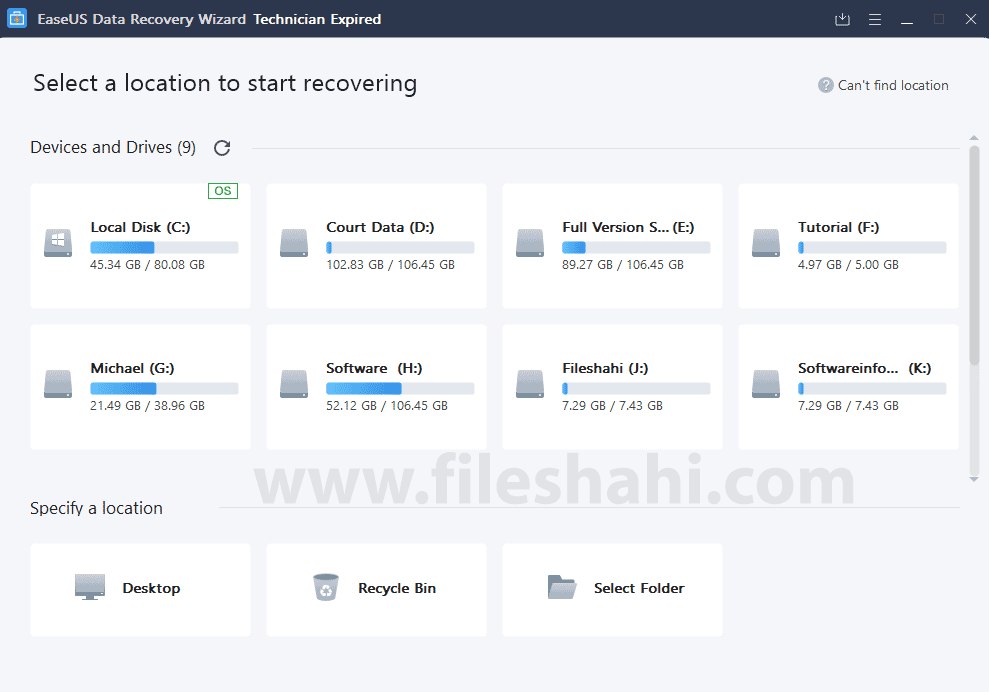Choose the Select Folder label

639,588
